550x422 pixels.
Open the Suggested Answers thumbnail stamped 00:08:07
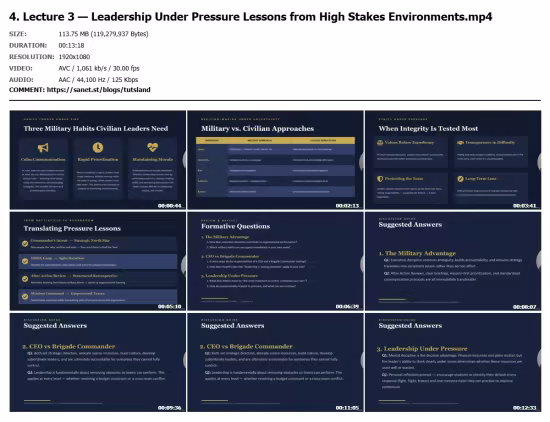453,261
